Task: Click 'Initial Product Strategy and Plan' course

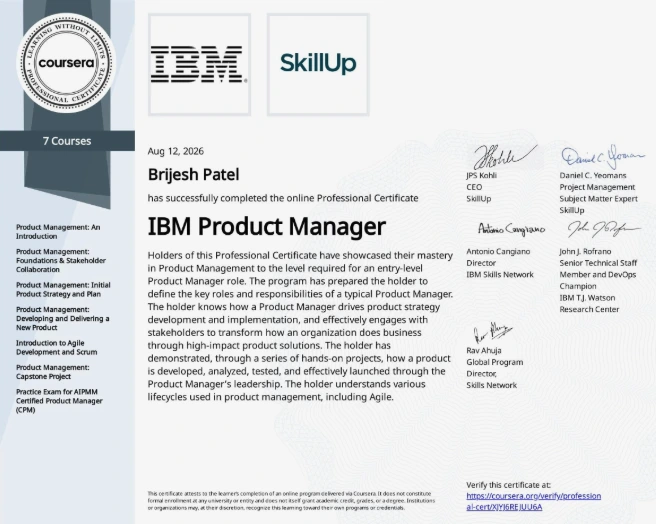Action: pyautogui.click(x=63, y=289)
